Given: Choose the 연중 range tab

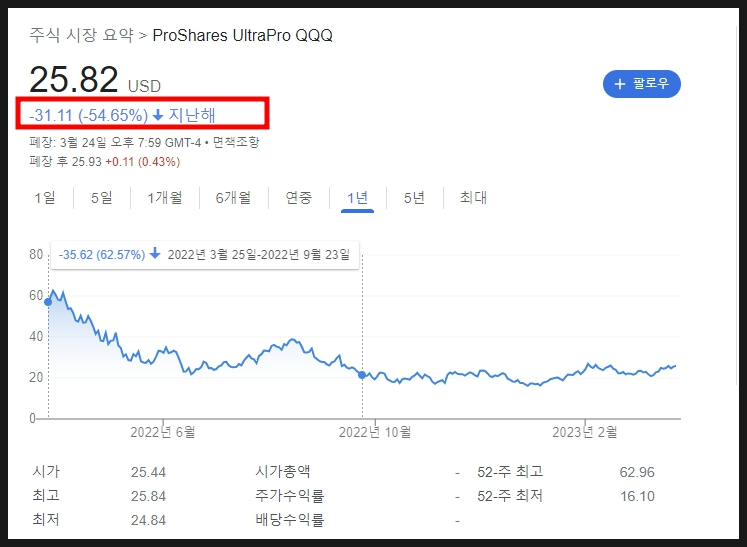Looking at the screenshot, I should (x=299, y=197).
